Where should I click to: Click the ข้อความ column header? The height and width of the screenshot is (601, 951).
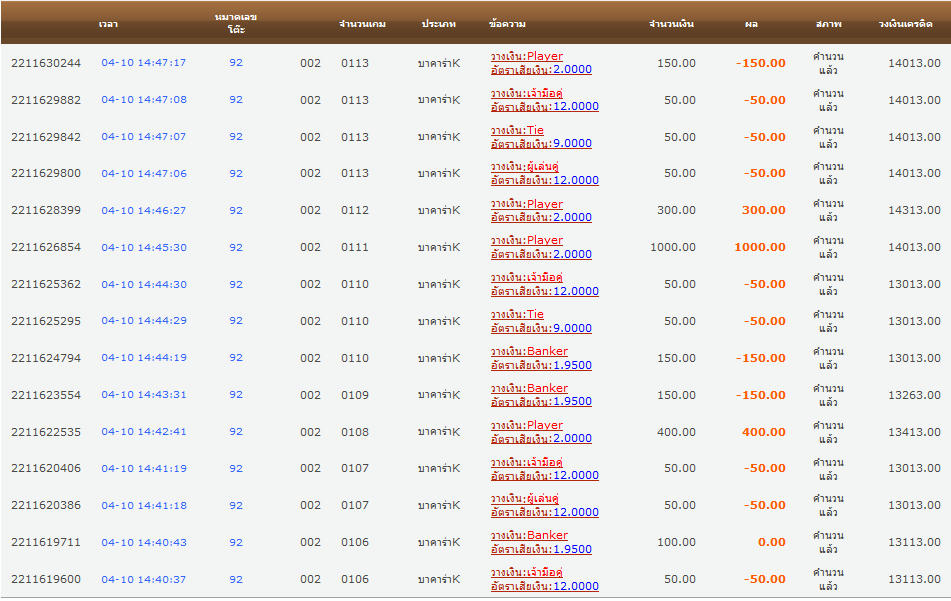[508, 23]
